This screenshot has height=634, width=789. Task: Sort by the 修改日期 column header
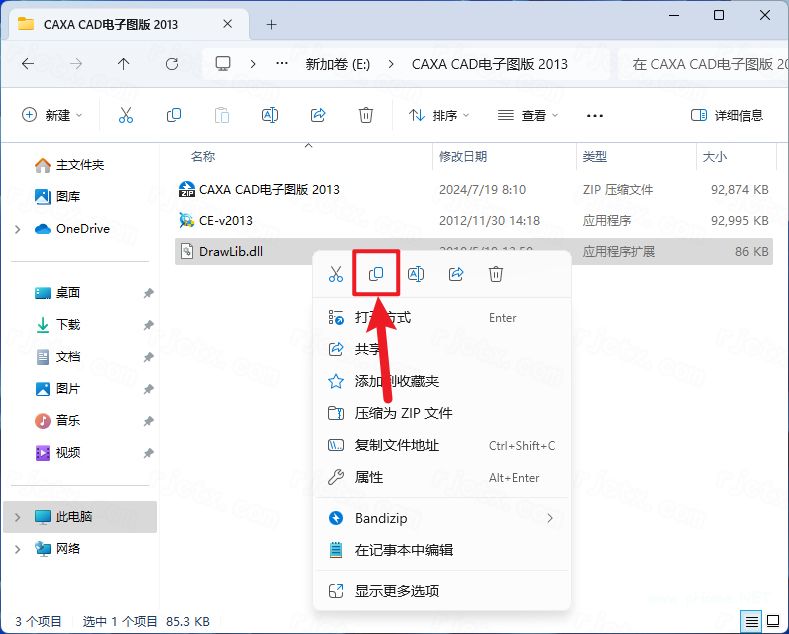click(463, 156)
